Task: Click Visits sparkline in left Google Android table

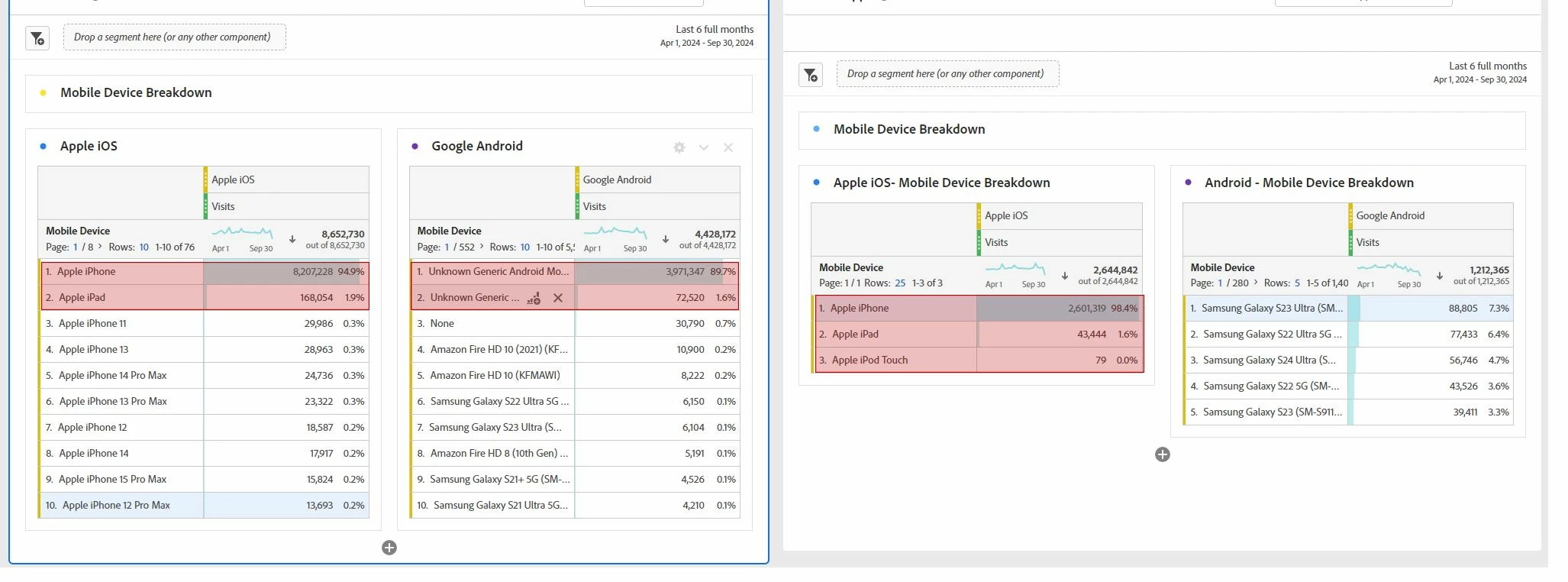Action: 615,231
